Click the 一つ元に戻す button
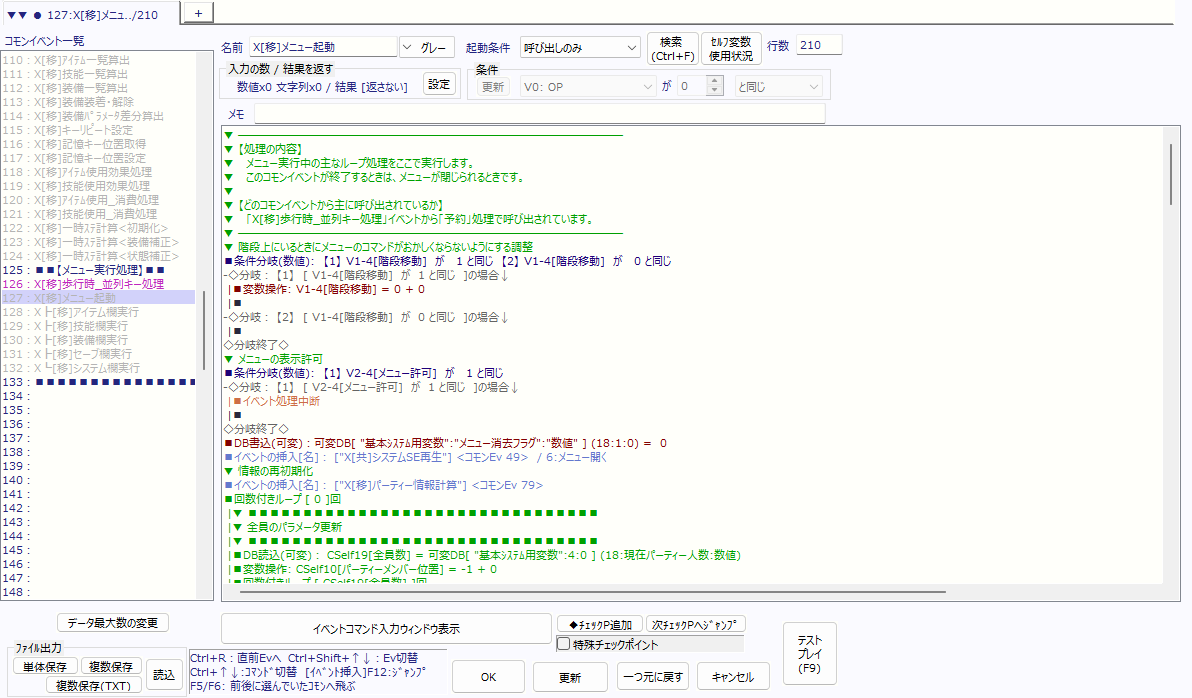1192x698 pixels. click(x=652, y=677)
